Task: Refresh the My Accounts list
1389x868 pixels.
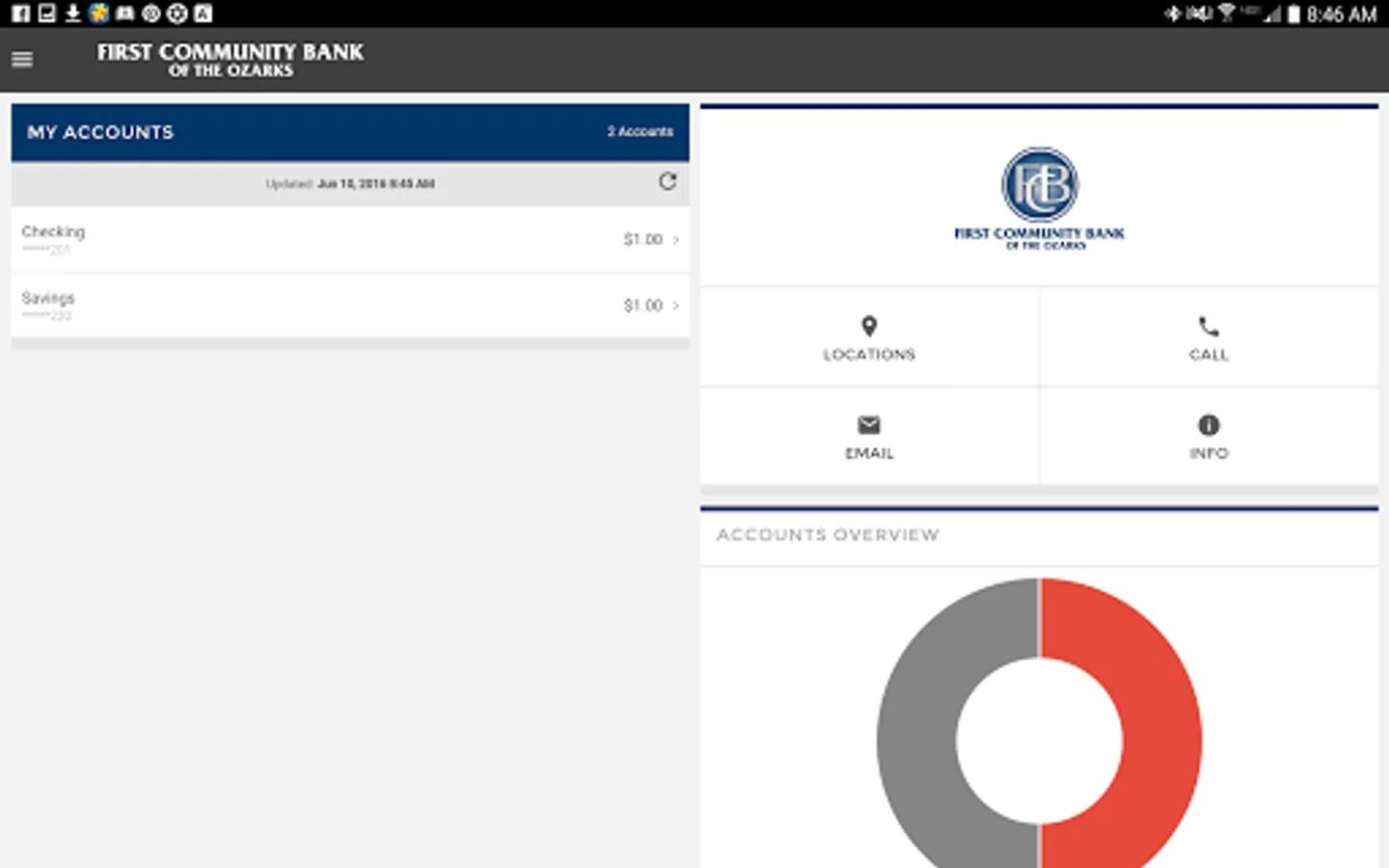Action: [667, 181]
